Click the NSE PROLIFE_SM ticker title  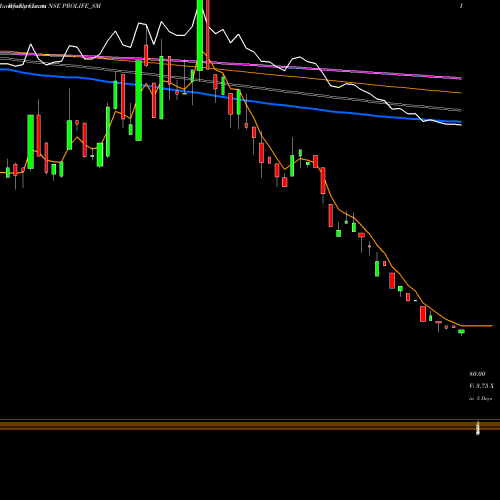(75, 6)
